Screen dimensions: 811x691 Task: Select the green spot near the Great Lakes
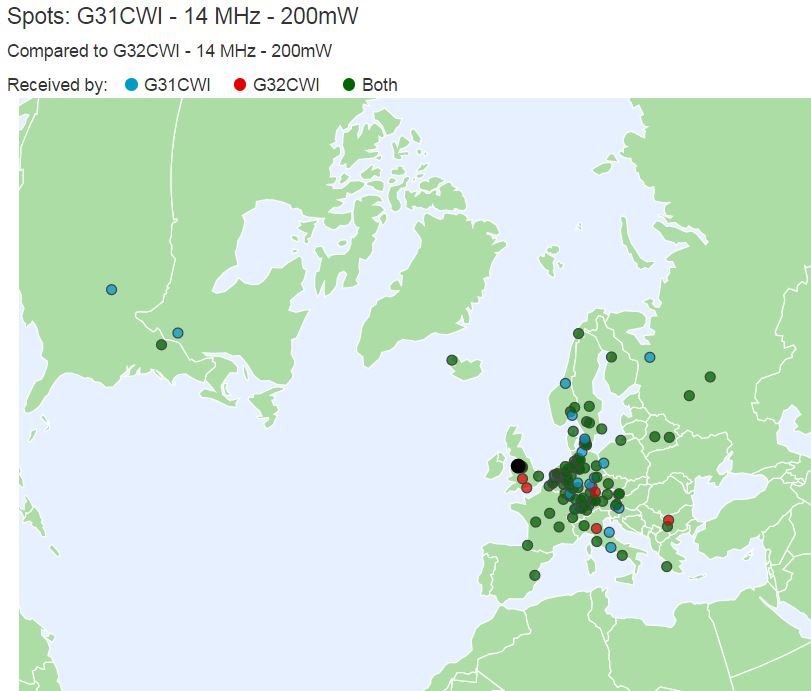pos(161,344)
